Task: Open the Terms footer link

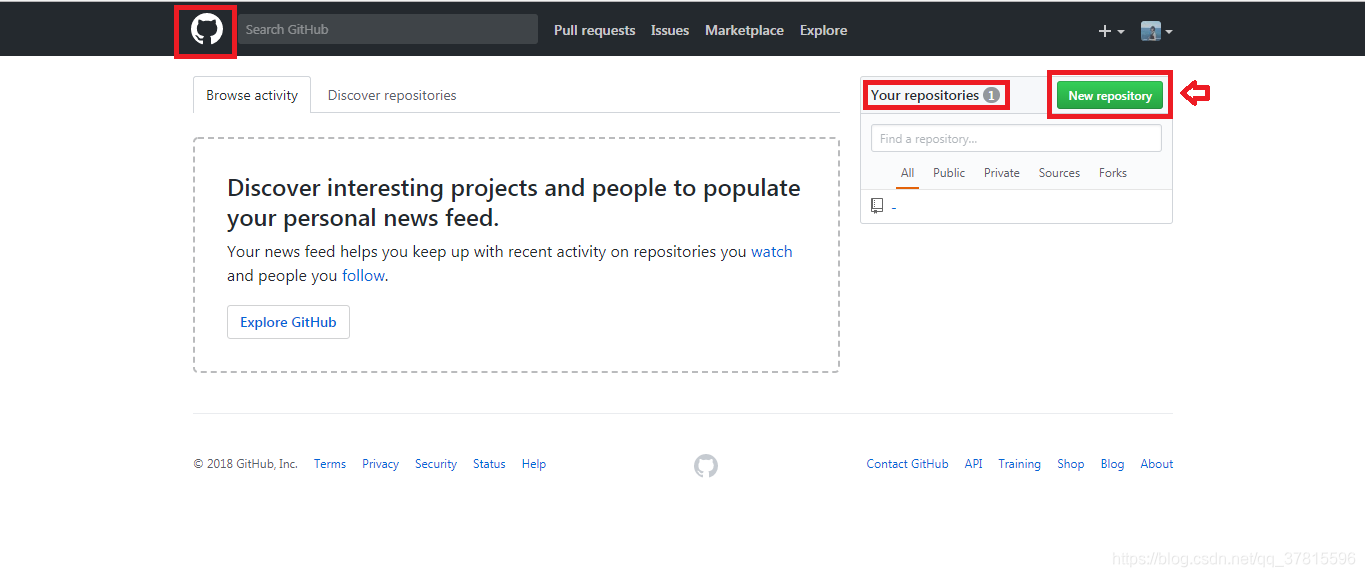Action: [x=330, y=464]
